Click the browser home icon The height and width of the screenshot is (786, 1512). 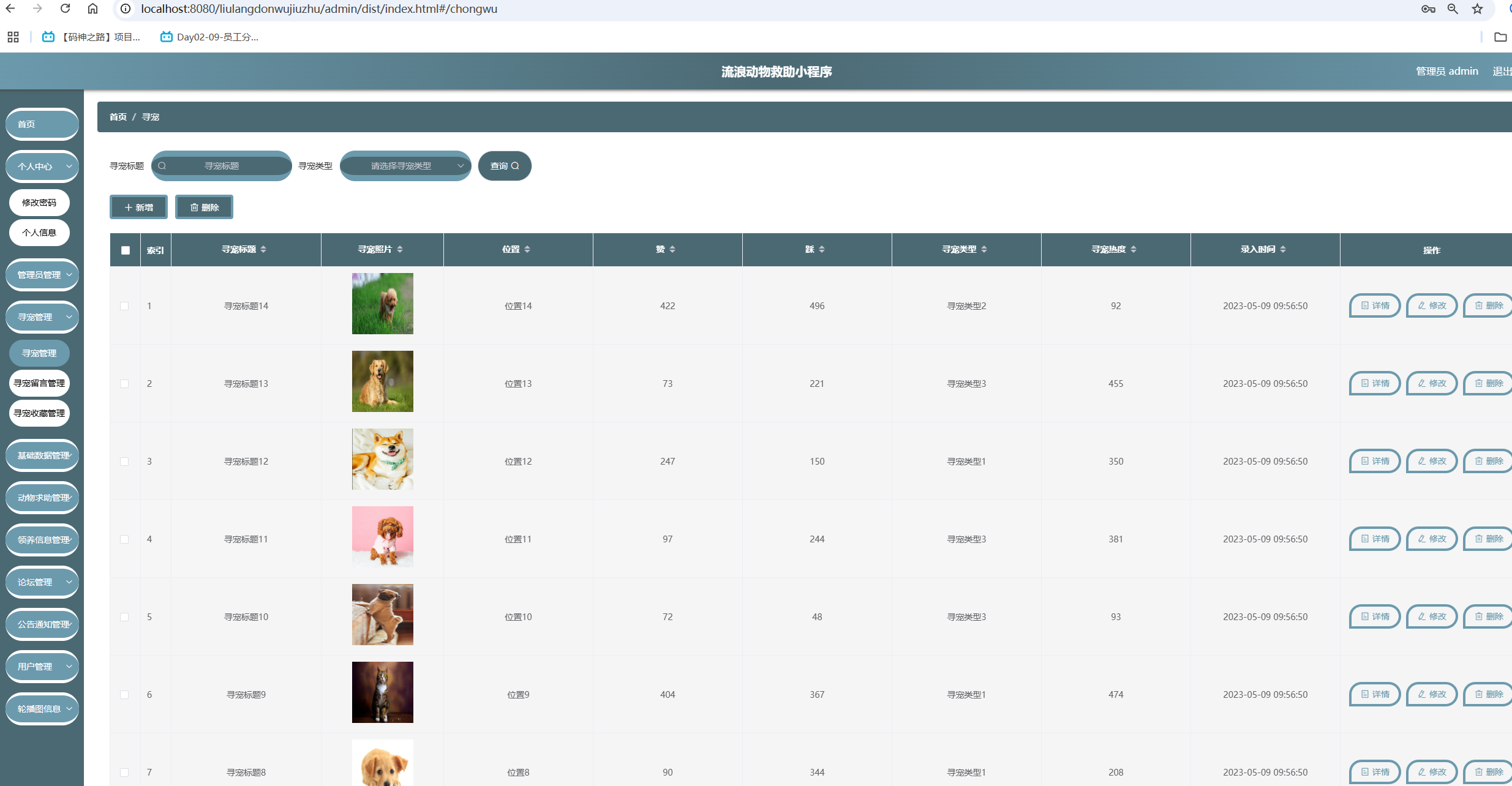click(x=92, y=9)
